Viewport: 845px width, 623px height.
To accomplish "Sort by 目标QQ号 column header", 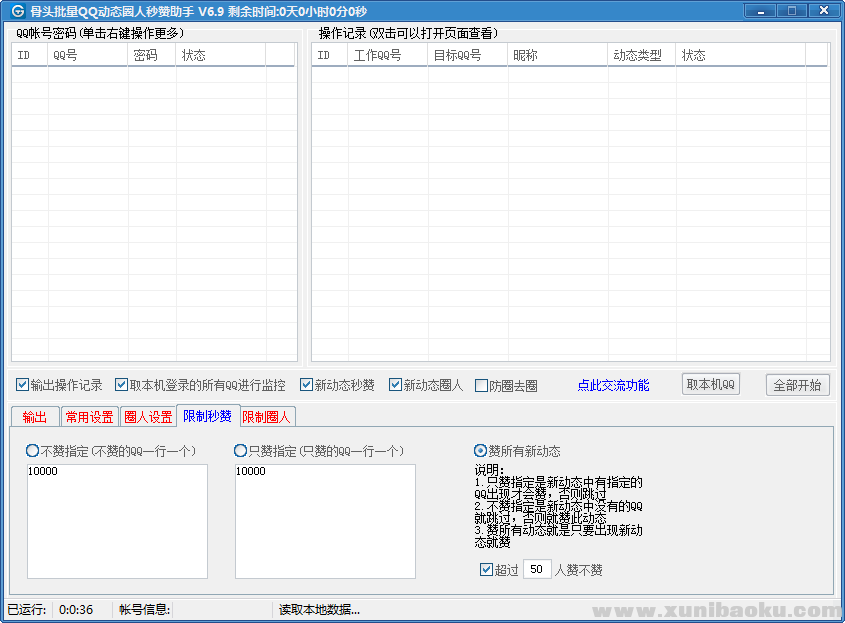I will coord(467,56).
